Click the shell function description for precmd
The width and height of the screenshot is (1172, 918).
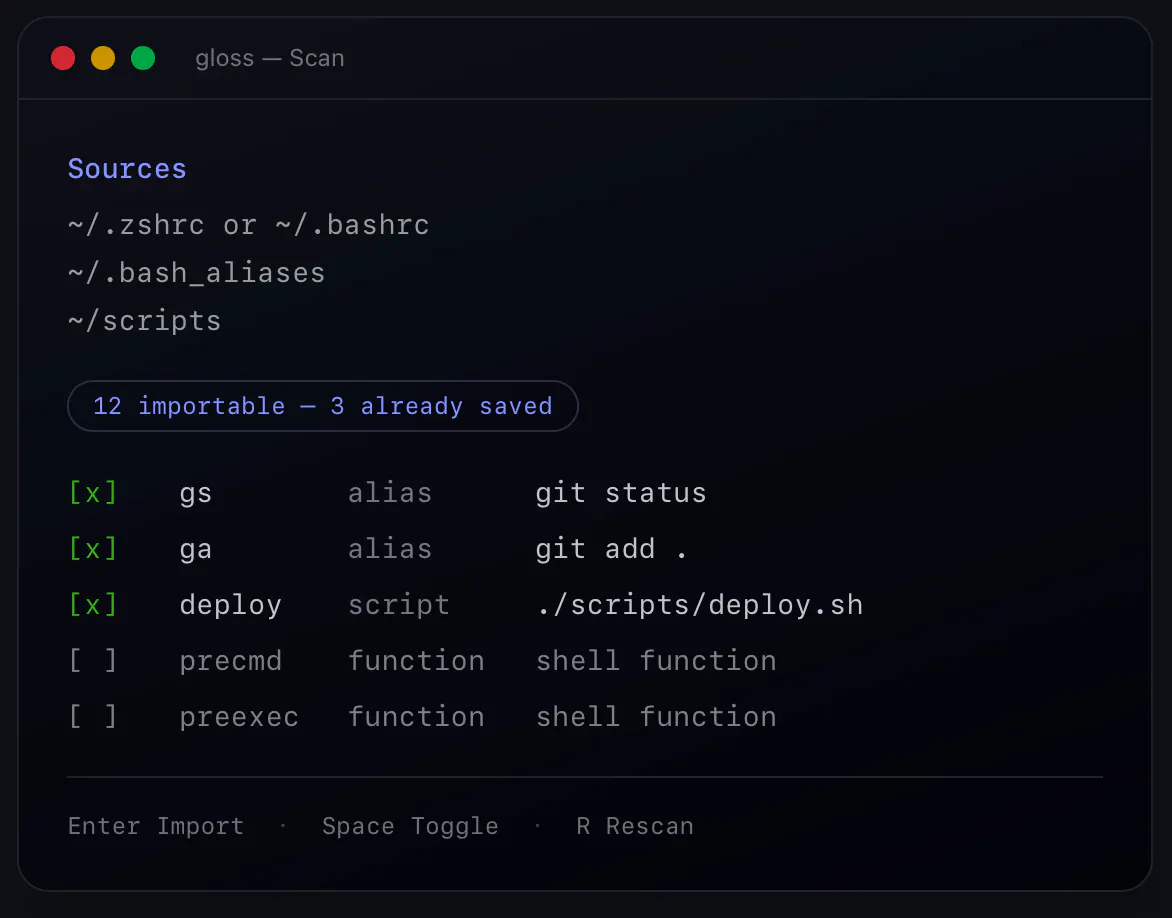tap(656, 660)
